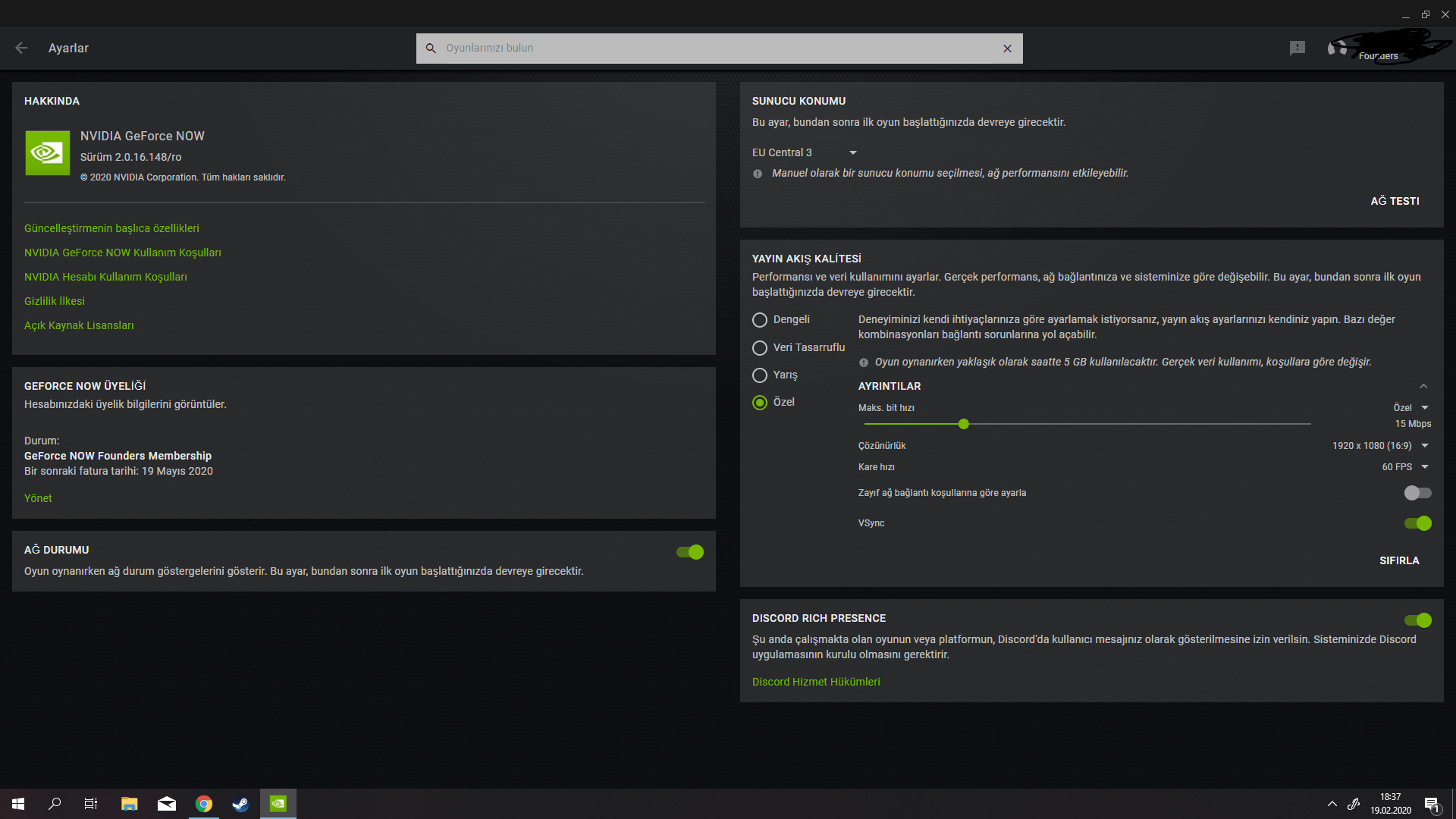This screenshot has width=1456, height=819.
Task: Click the Maks. bit hızı slider handle
Action: click(x=963, y=424)
